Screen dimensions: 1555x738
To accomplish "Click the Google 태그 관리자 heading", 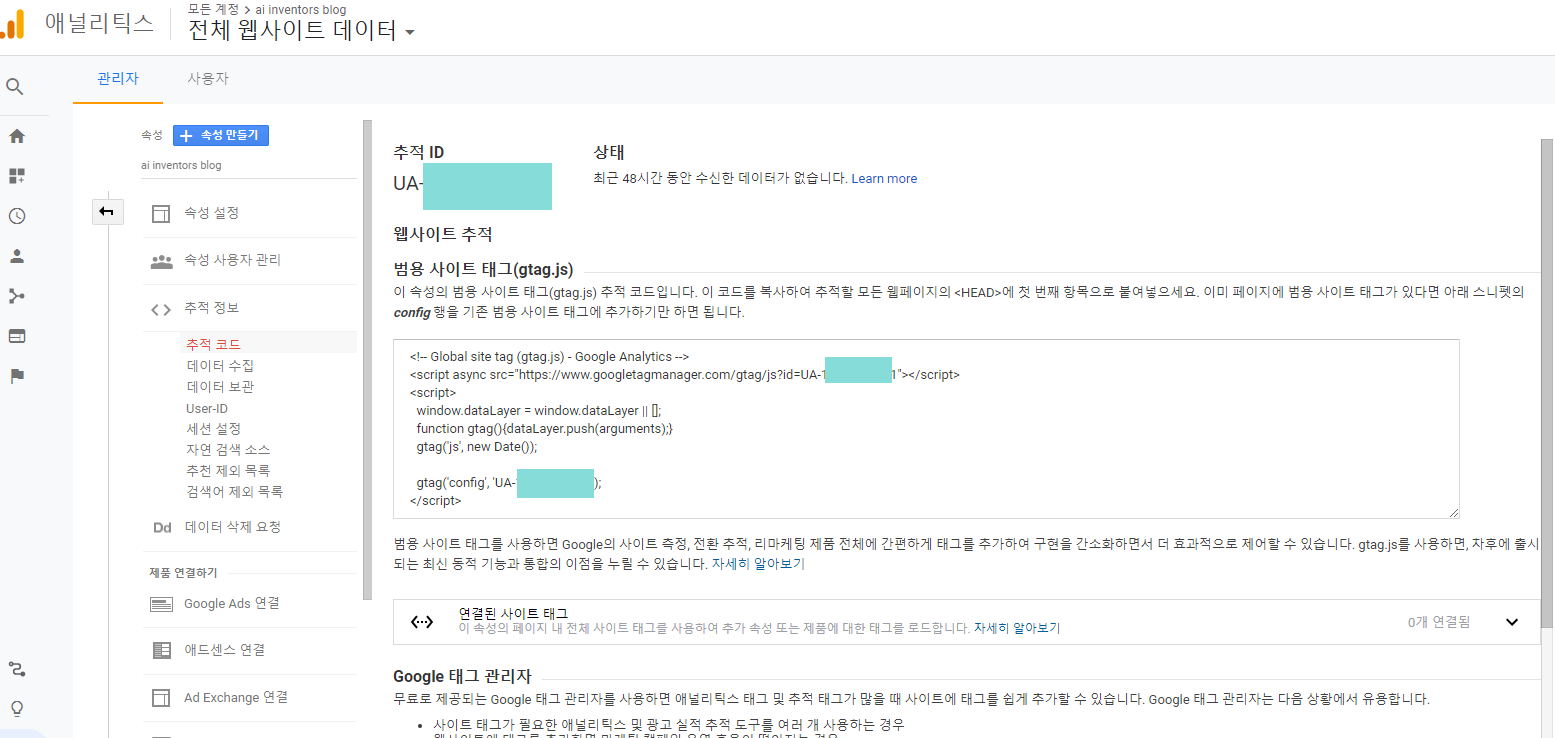I will [x=462, y=677].
